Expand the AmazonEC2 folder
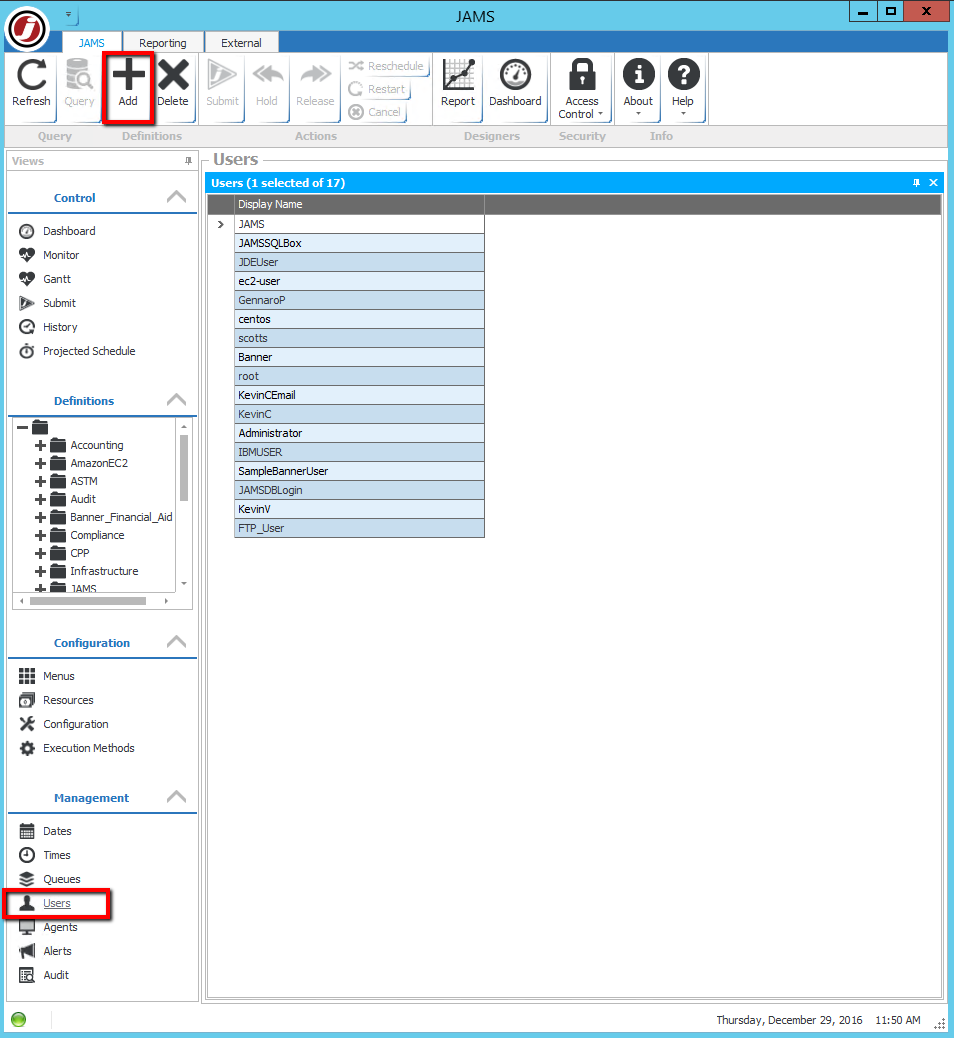954x1038 pixels. (x=40, y=463)
